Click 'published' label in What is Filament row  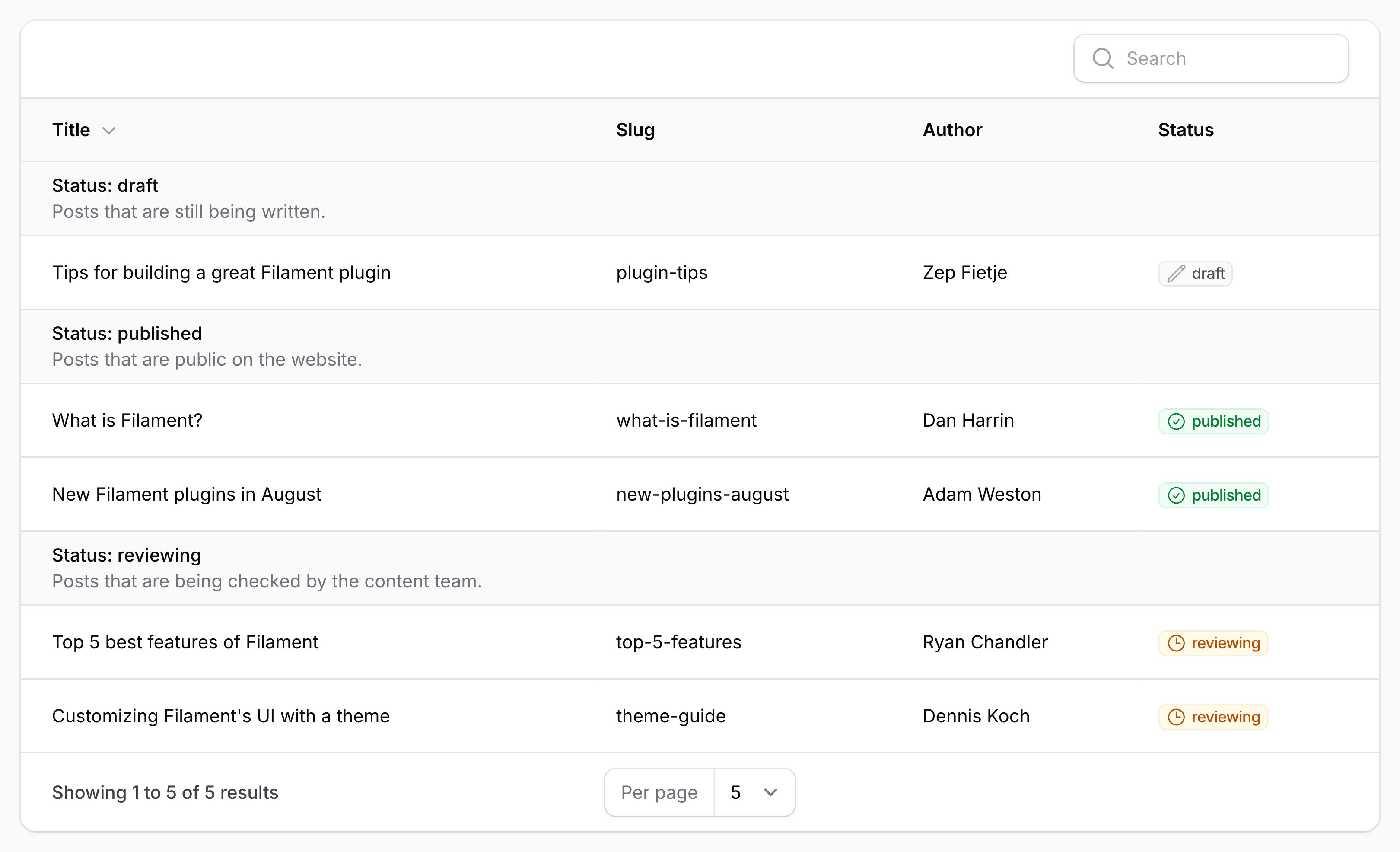click(x=1226, y=422)
